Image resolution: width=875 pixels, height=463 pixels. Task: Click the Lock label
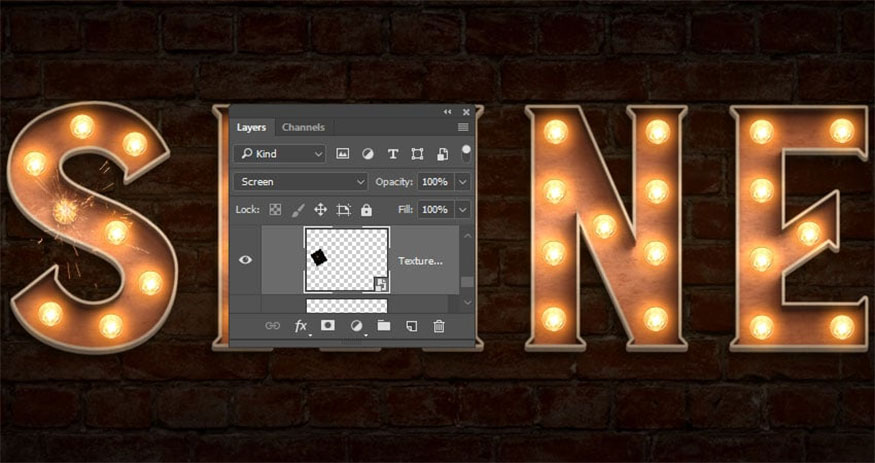click(x=248, y=210)
